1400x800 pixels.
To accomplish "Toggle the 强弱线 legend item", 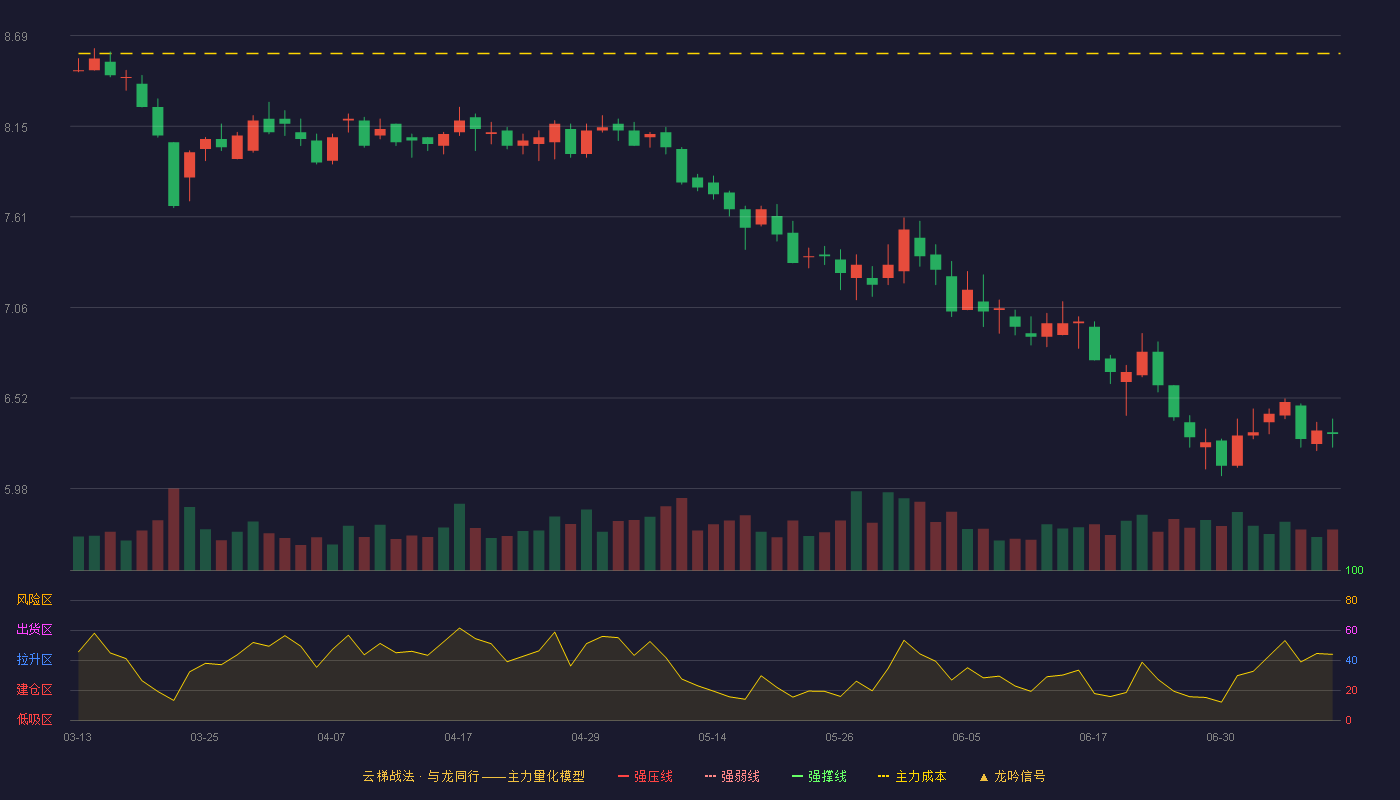I will pyautogui.click(x=732, y=776).
